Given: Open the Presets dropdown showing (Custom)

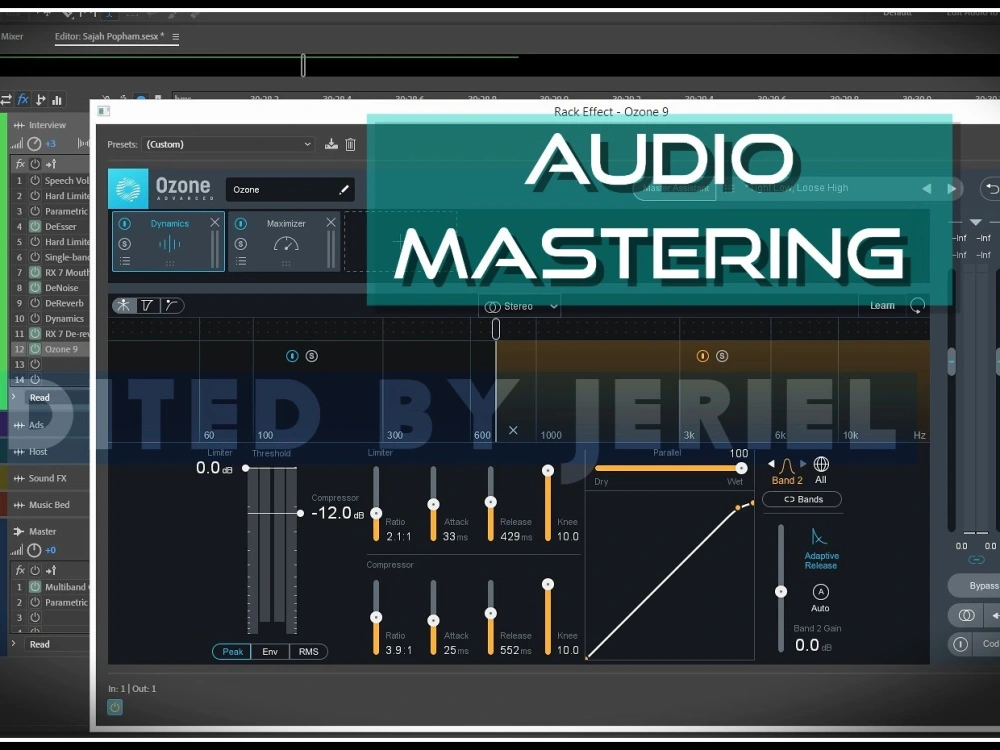Looking at the screenshot, I should (x=228, y=144).
